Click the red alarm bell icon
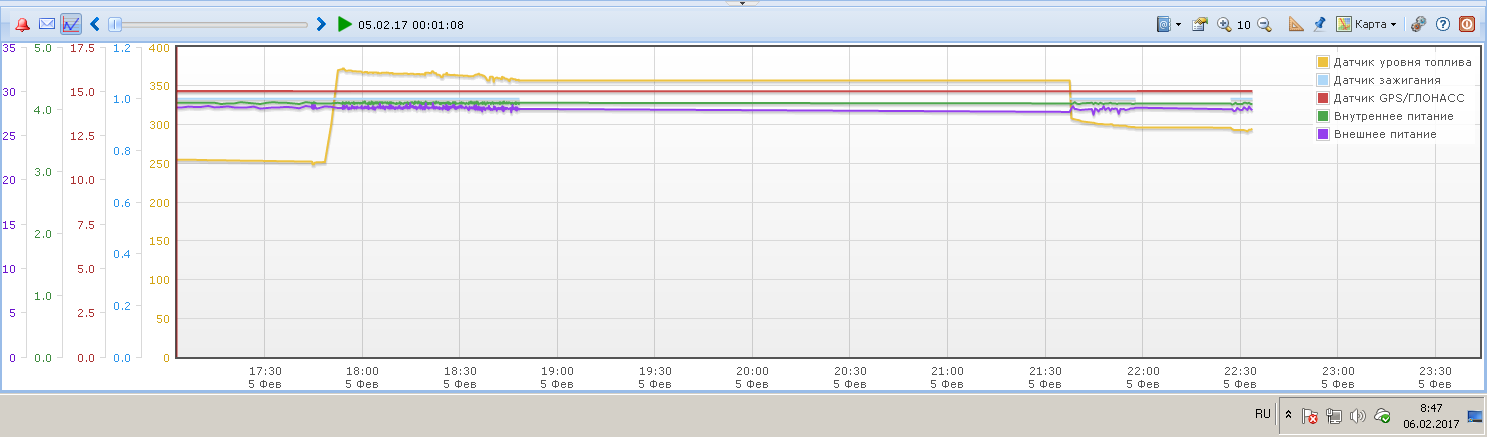The height and width of the screenshot is (437, 1487). click(22, 24)
